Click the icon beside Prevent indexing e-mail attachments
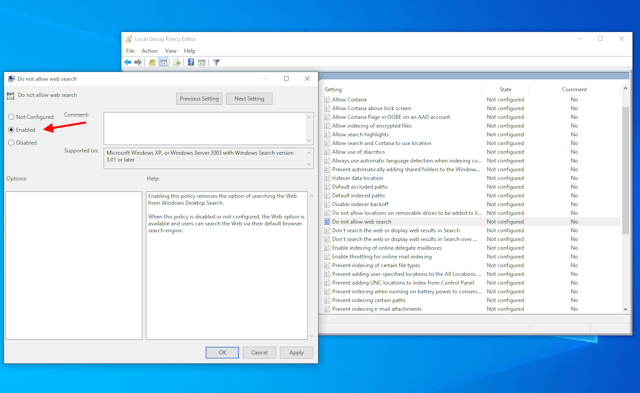 327,309
